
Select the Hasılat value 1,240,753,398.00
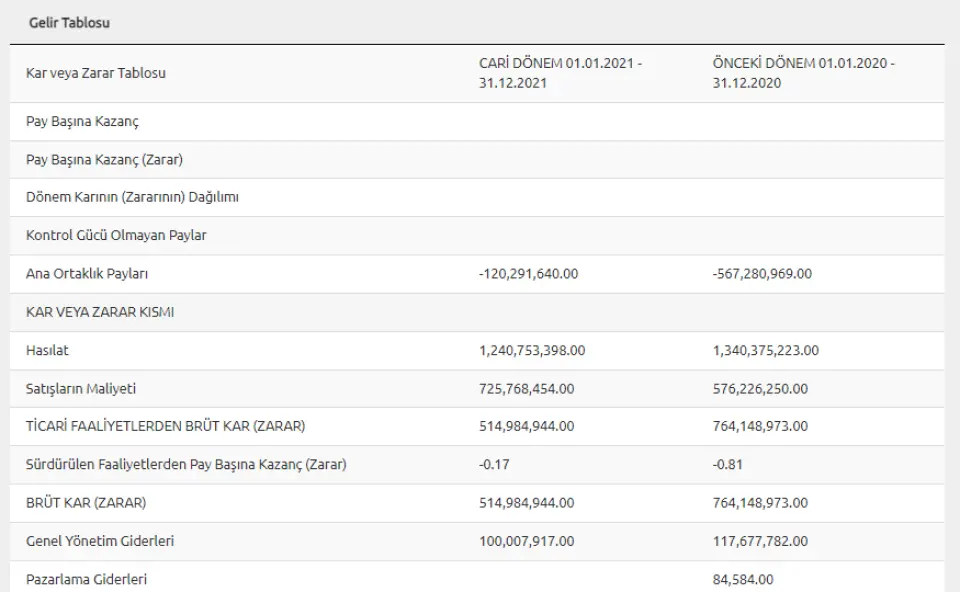point(532,350)
